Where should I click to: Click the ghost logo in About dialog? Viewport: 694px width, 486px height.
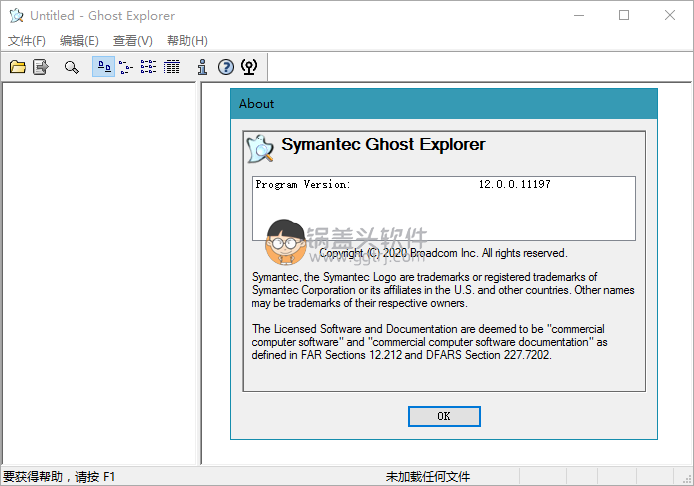[x=260, y=149]
